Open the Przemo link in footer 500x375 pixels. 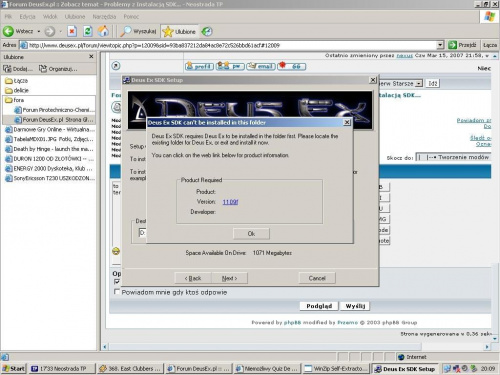[347, 322]
